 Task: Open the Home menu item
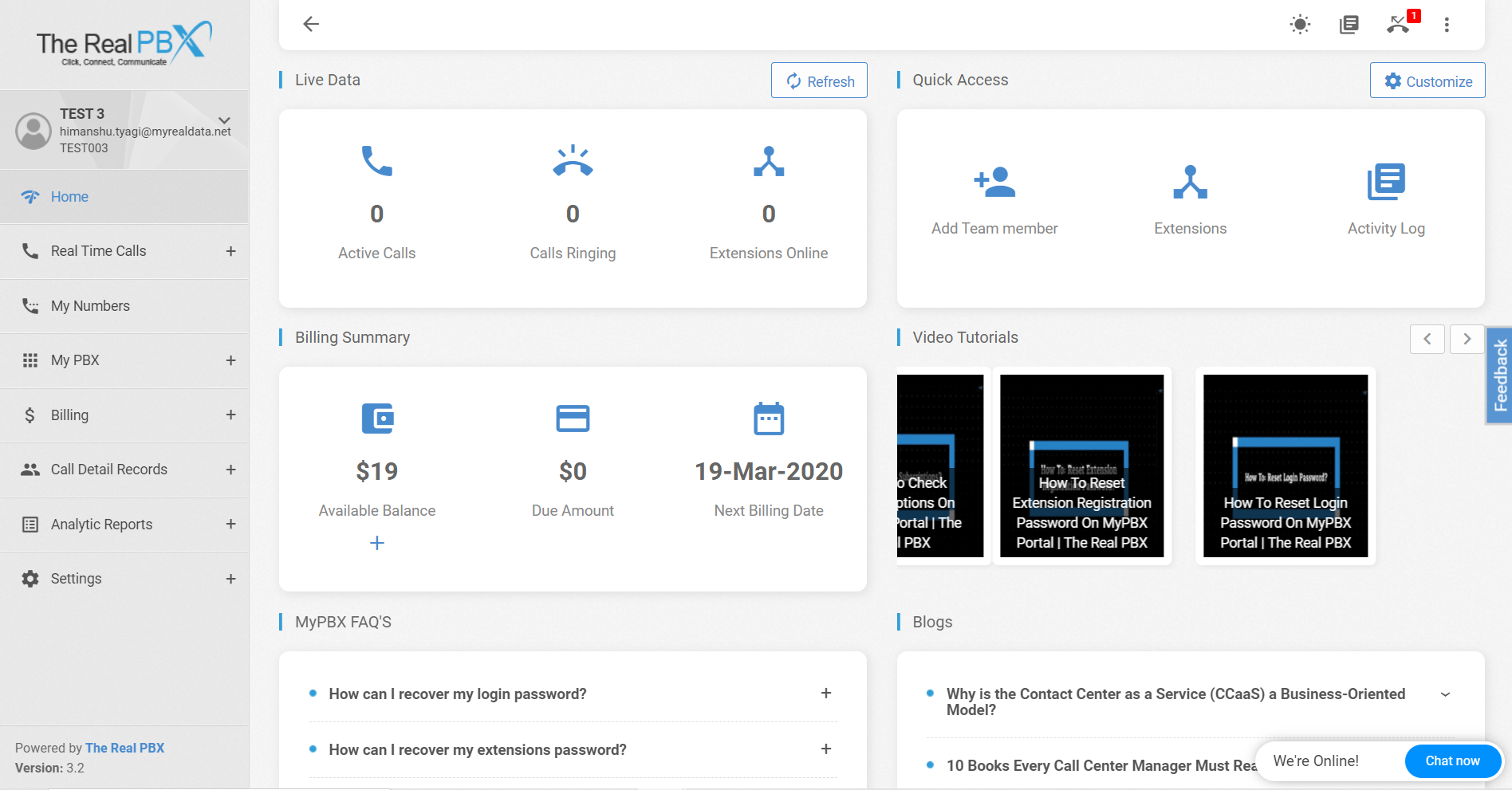coord(69,196)
